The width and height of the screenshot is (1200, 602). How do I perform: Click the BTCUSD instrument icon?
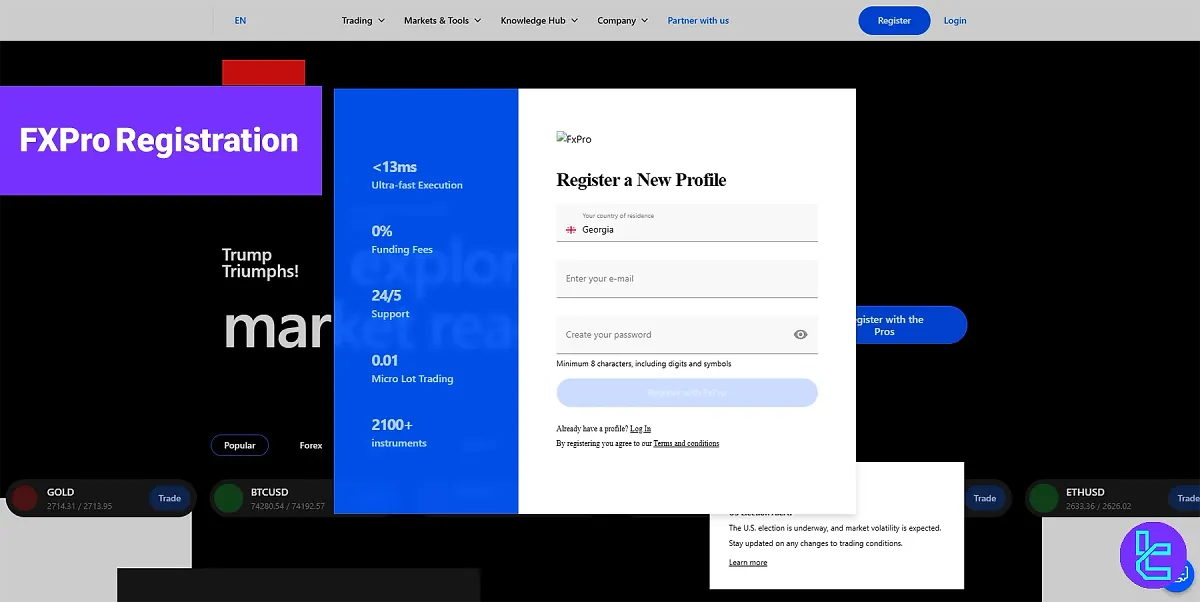[x=229, y=497]
